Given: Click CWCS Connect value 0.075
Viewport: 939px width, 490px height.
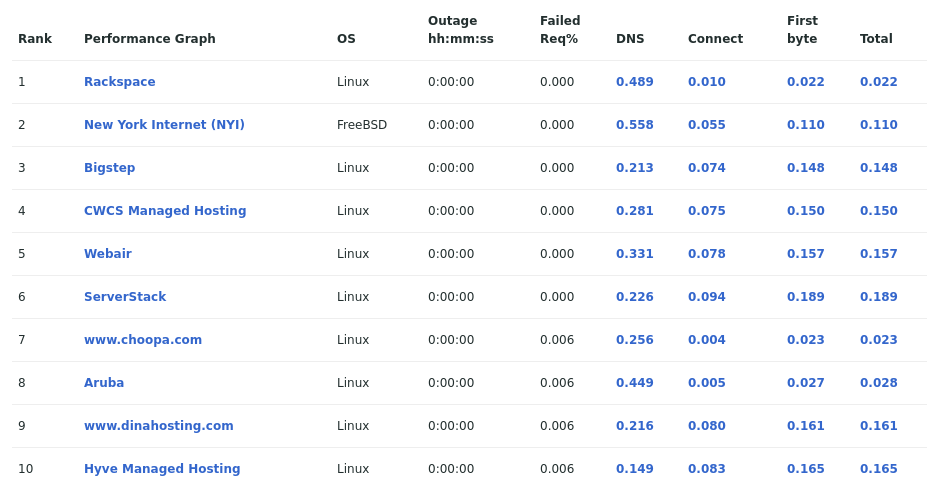Looking at the screenshot, I should tap(707, 211).
